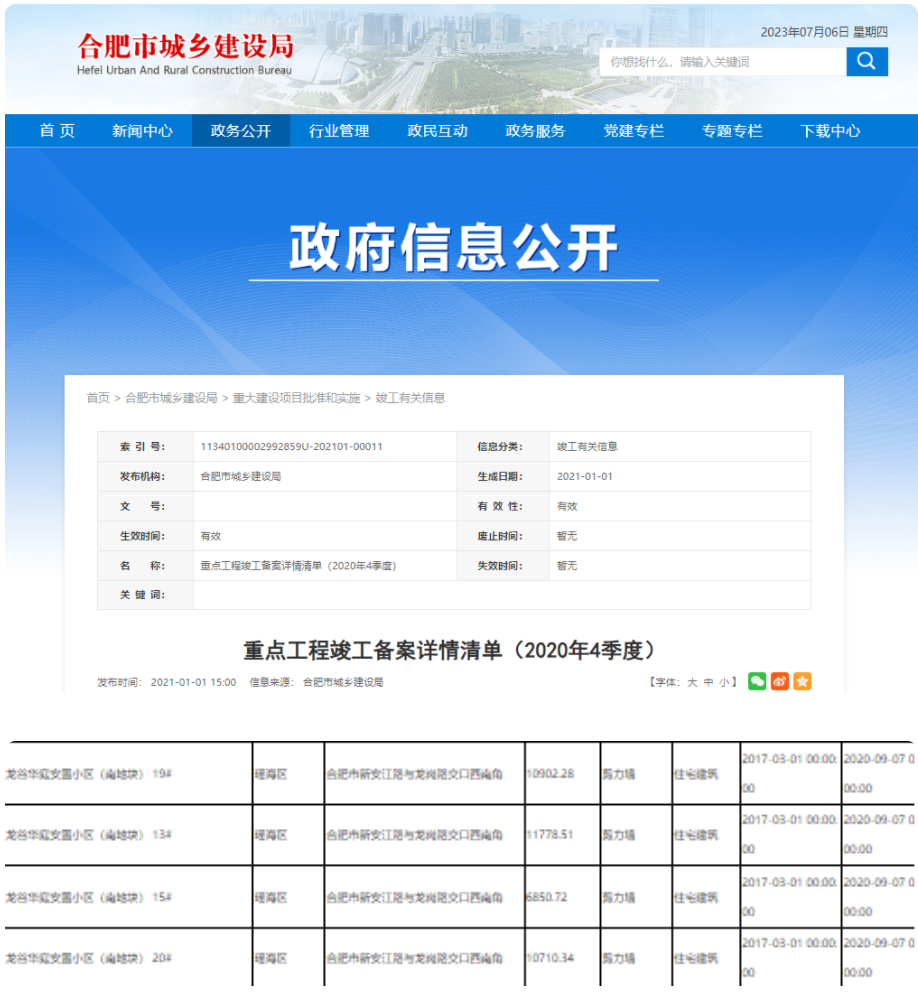Open the 新闻中心 menu
The height and width of the screenshot is (1004, 918).
pos(142,131)
